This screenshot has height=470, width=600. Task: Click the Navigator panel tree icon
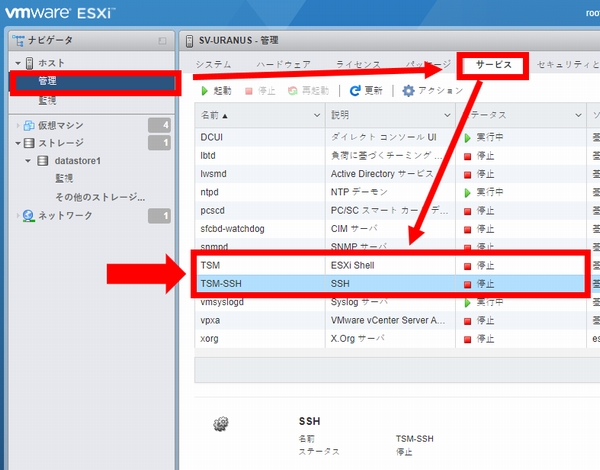[x=18, y=40]
